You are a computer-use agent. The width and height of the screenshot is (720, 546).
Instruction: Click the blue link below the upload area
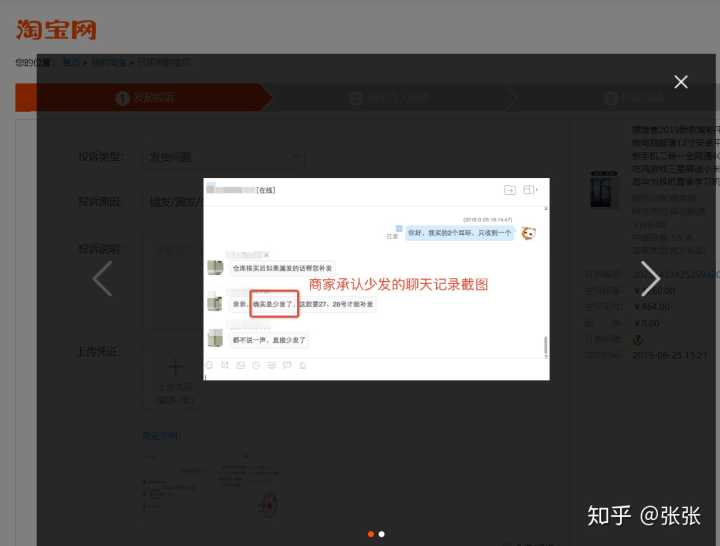click(x=160, y=436)
